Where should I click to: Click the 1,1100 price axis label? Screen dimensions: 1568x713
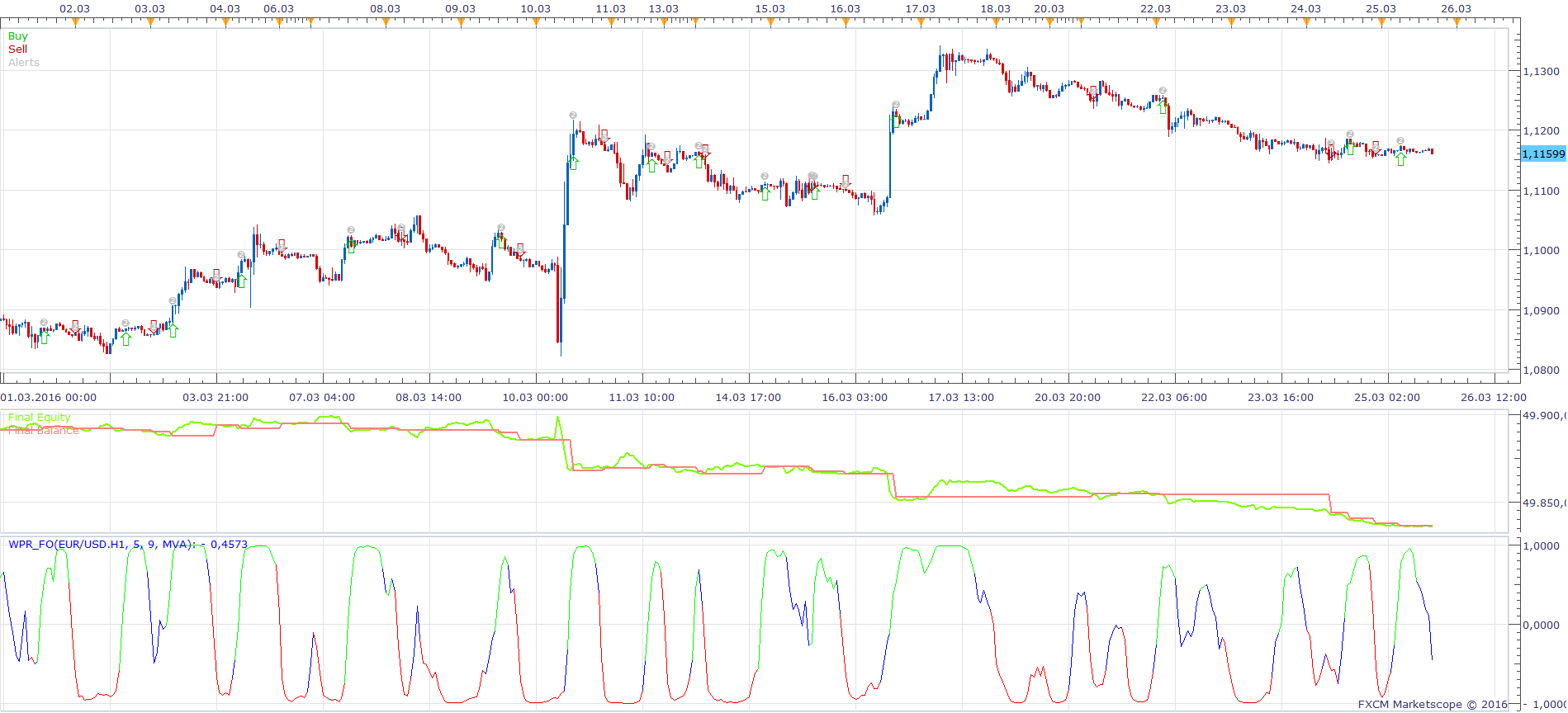click(1542, 191)
